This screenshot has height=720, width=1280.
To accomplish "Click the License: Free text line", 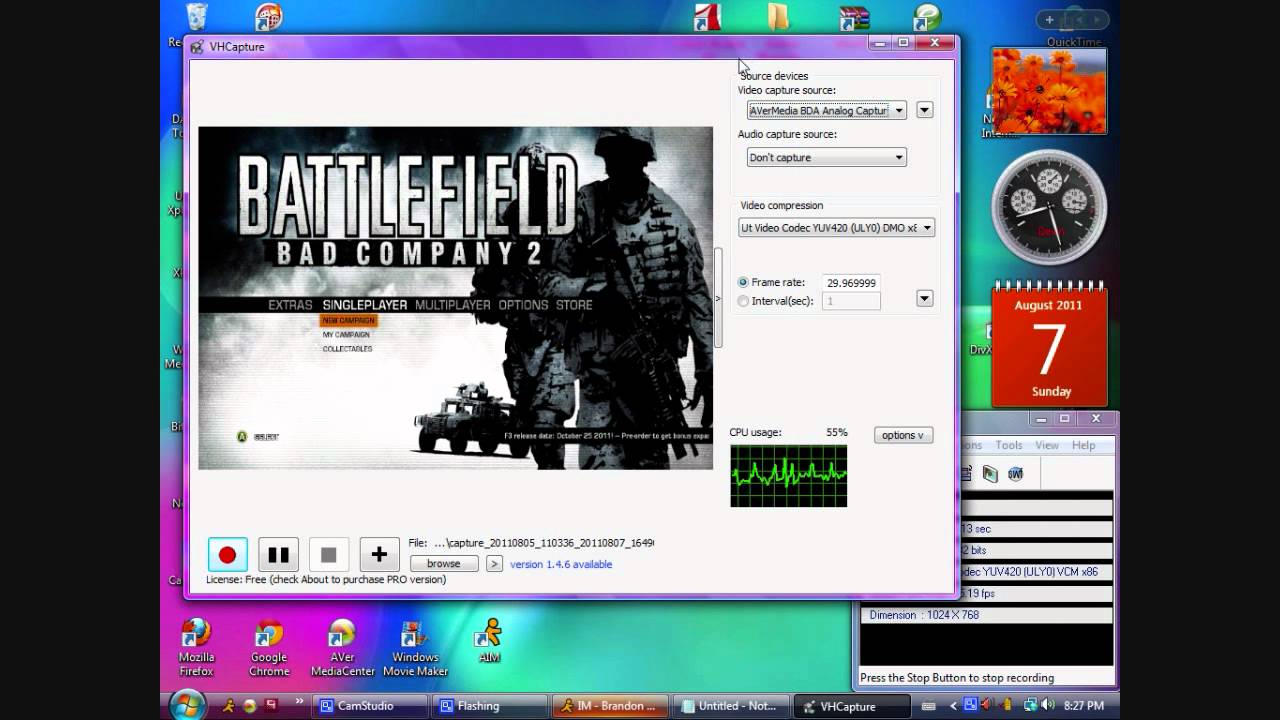I will click(x=326, y=579).
